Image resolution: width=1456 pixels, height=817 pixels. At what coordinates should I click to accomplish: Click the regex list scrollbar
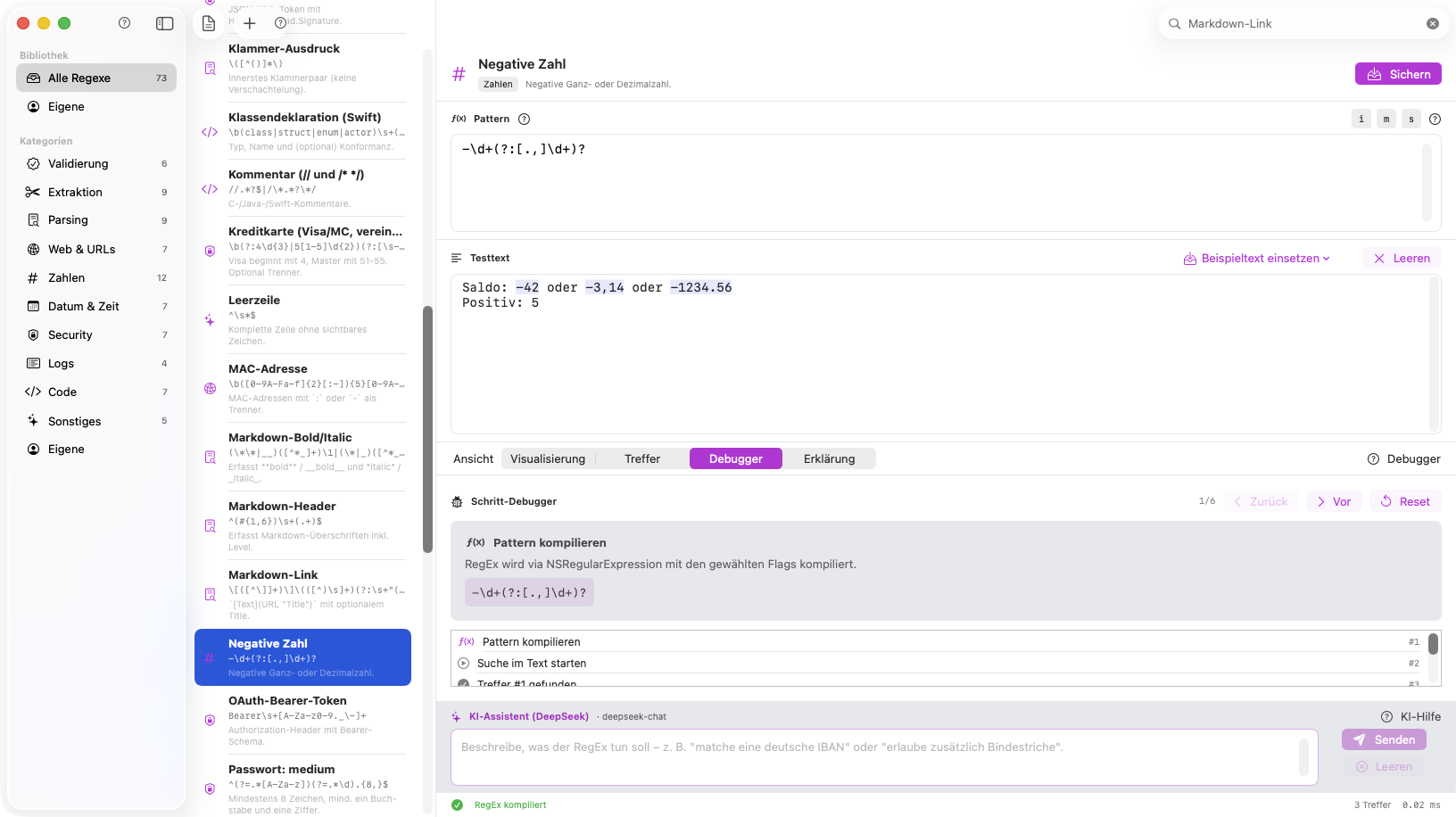(427, 430)
